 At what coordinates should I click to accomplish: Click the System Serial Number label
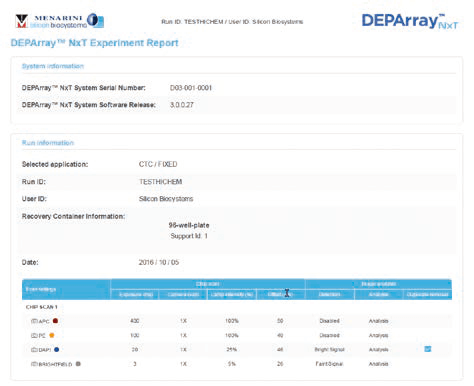coord(84,88)
